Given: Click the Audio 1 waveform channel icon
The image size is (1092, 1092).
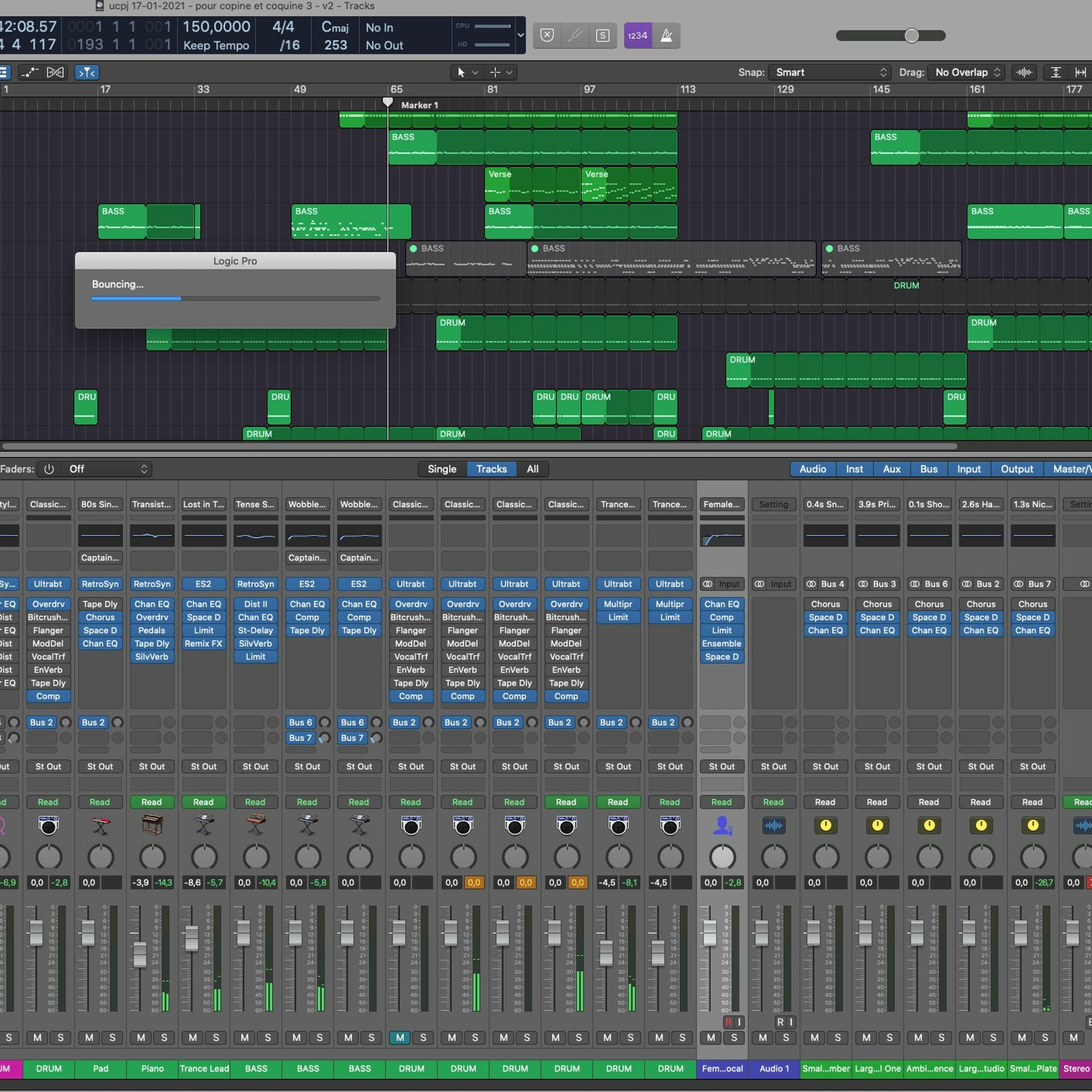Looking at the screenshot, I should click(774, 826).
